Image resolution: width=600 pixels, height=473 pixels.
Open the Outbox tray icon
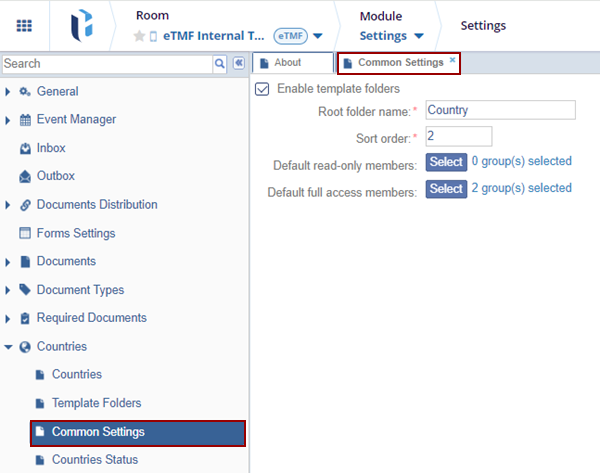pyautogui.click(x=26, y=176)
